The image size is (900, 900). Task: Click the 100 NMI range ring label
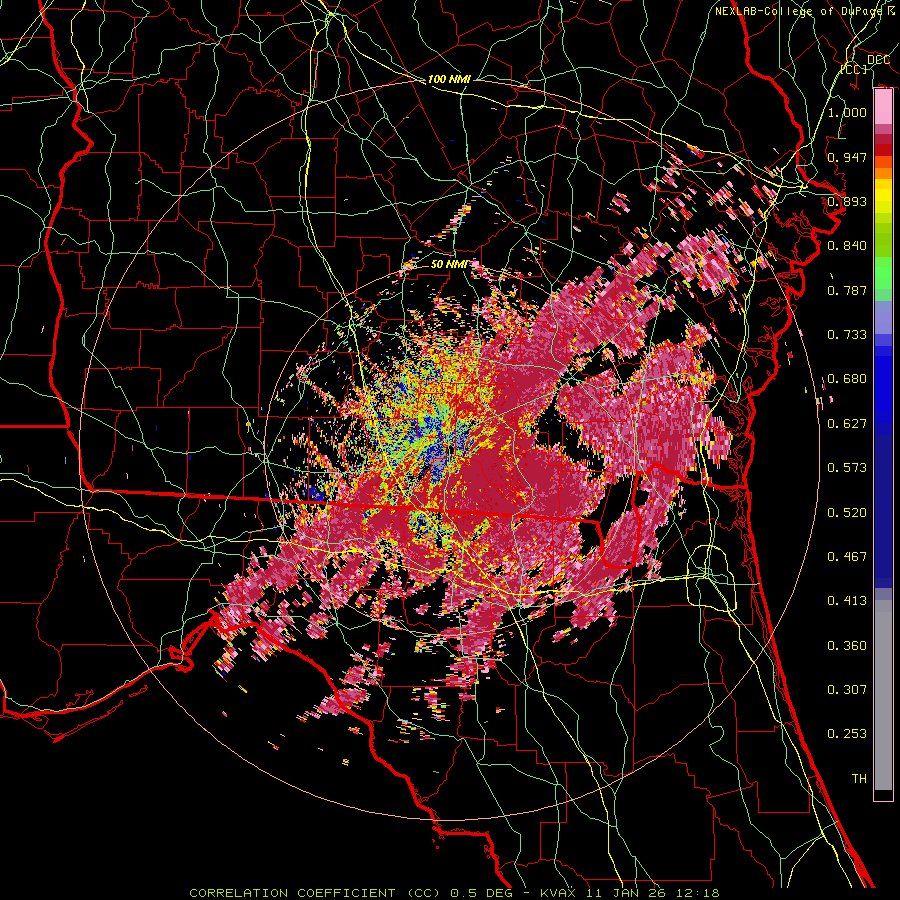click(449, 79)
